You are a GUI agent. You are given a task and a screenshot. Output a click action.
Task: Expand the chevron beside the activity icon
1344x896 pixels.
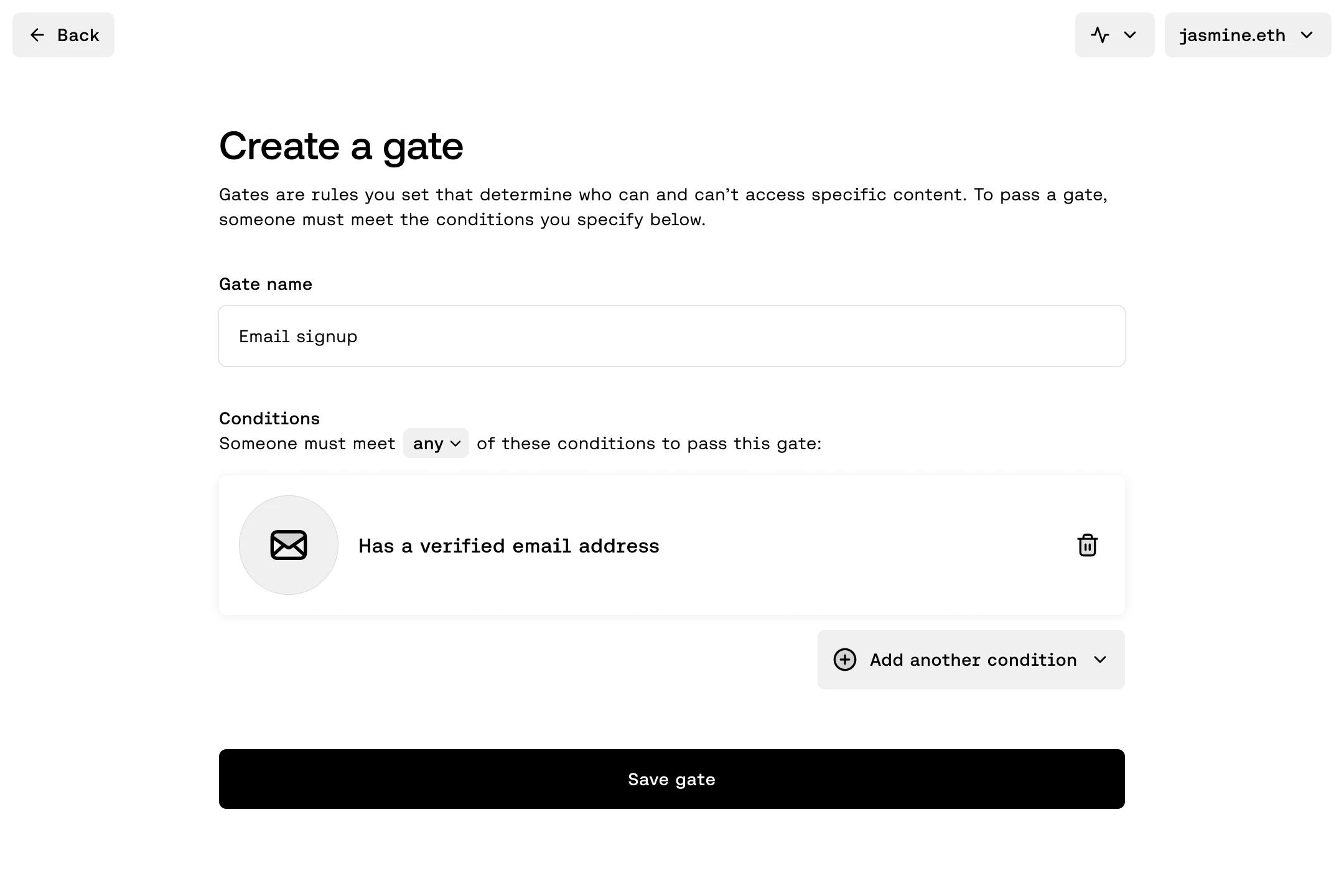pyautogui.click(x=1130, y=35)
